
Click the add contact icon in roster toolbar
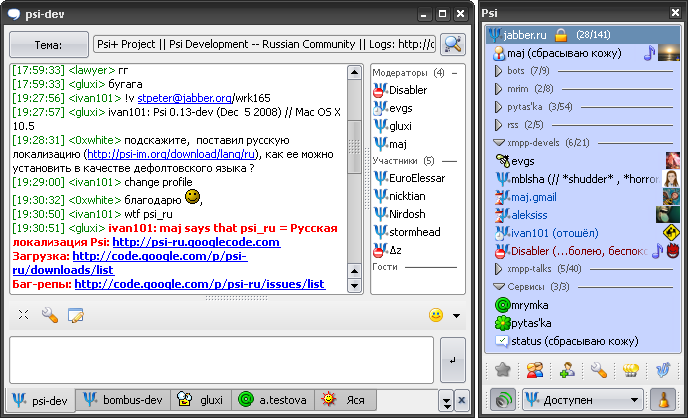[567, 370]
